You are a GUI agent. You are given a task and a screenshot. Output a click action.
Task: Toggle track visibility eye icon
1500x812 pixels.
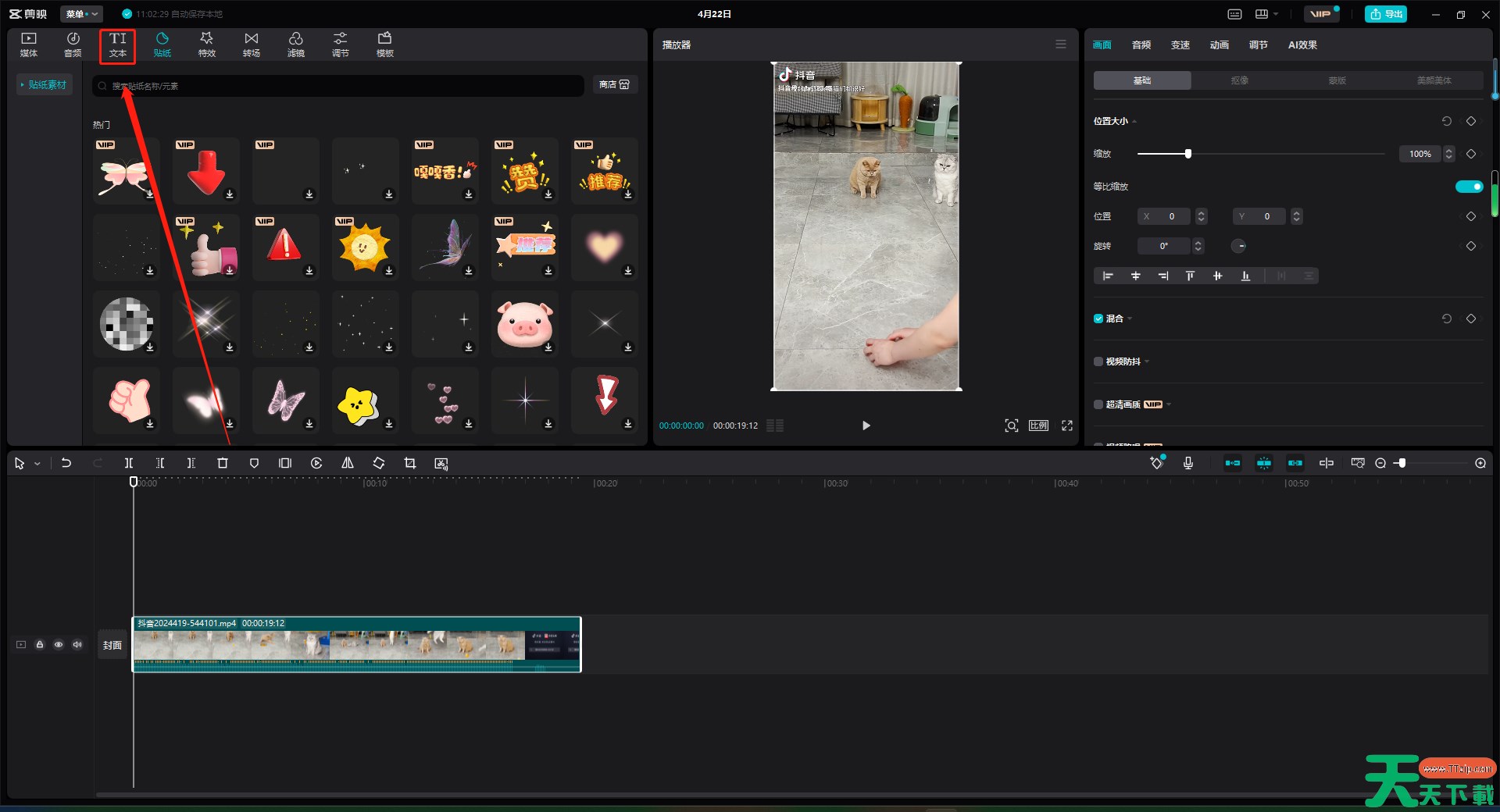pos(59,645)
